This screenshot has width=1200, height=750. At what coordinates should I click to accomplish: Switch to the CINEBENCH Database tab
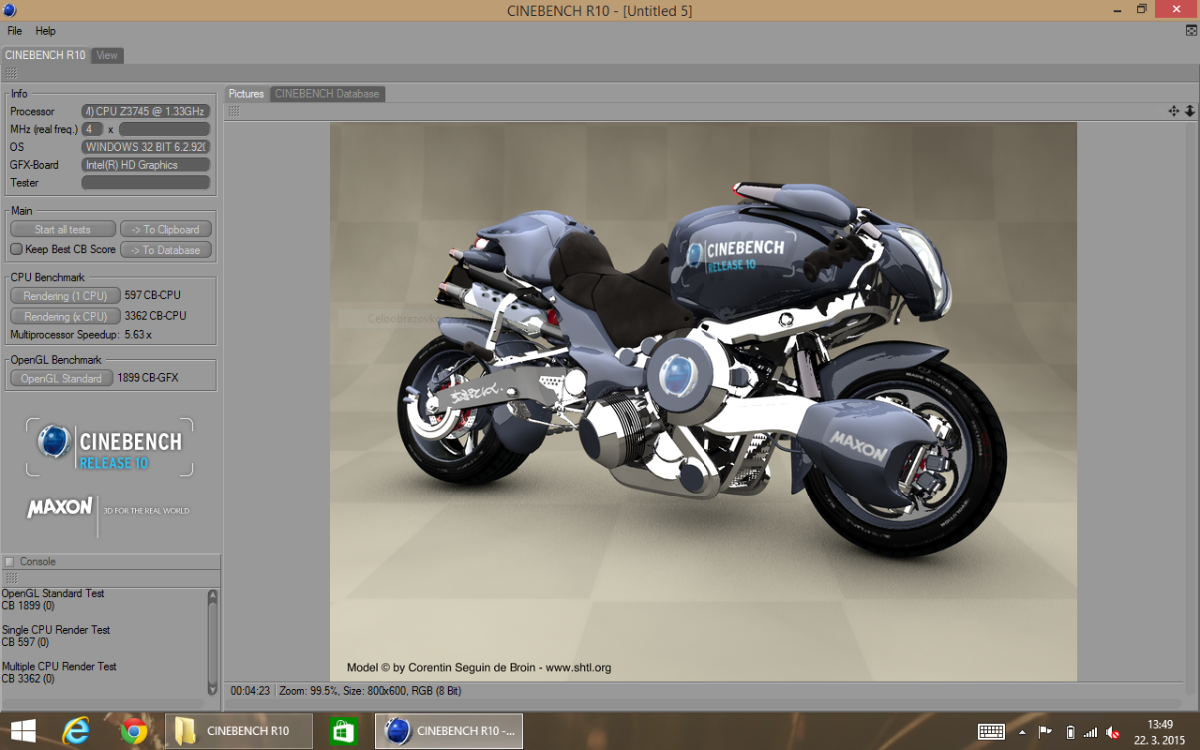click(327, 94)
